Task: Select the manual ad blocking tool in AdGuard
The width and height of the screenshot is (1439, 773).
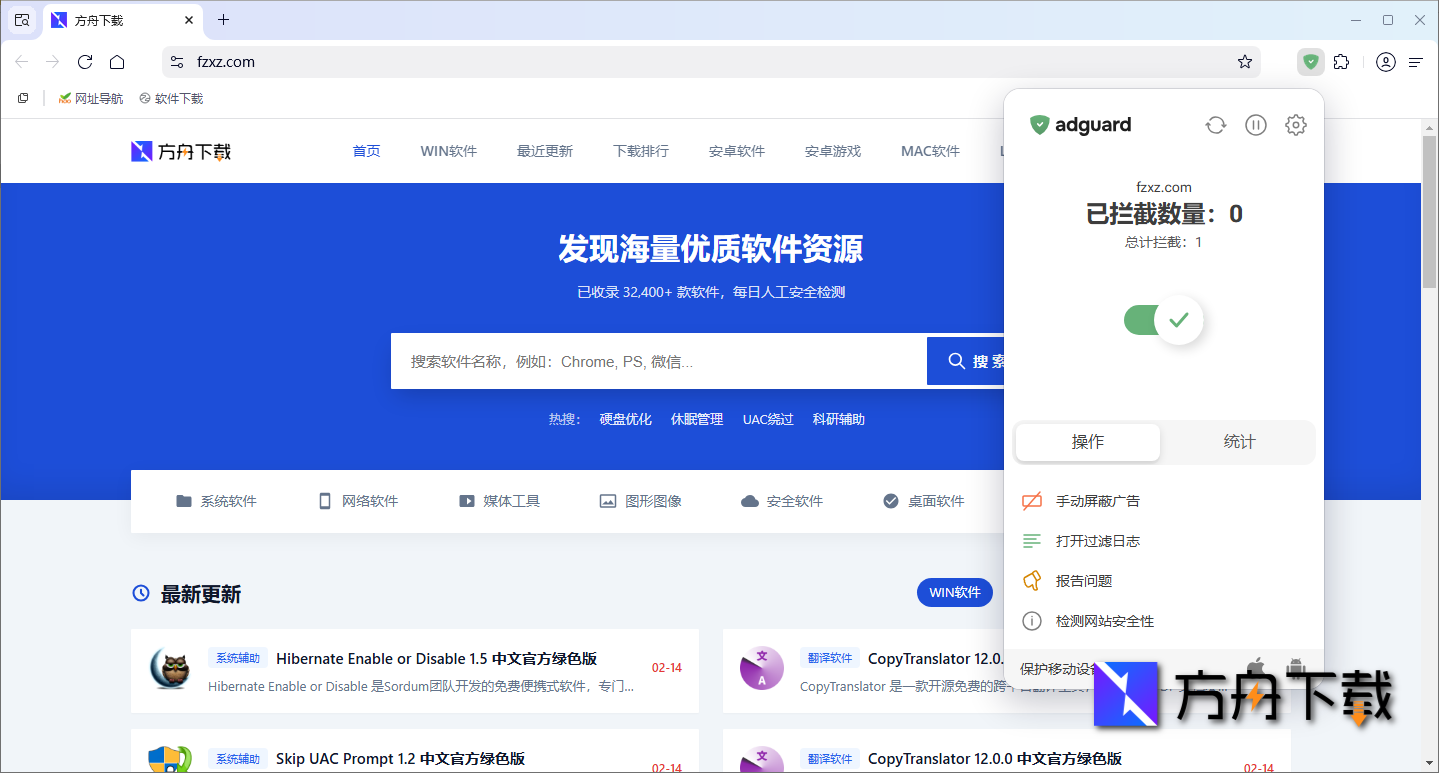Action: tap(1096, 500)
